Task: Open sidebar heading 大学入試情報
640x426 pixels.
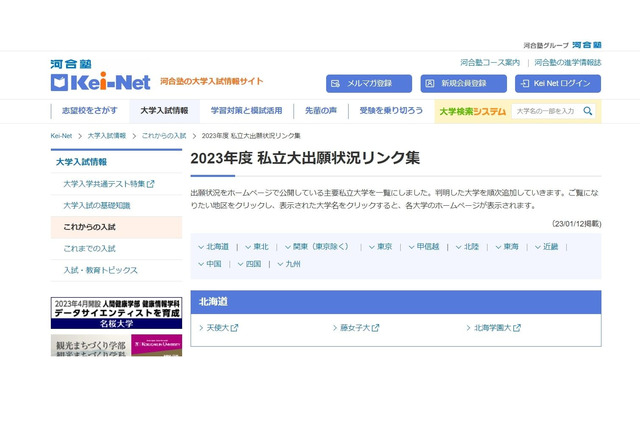Action: point(81,162)
